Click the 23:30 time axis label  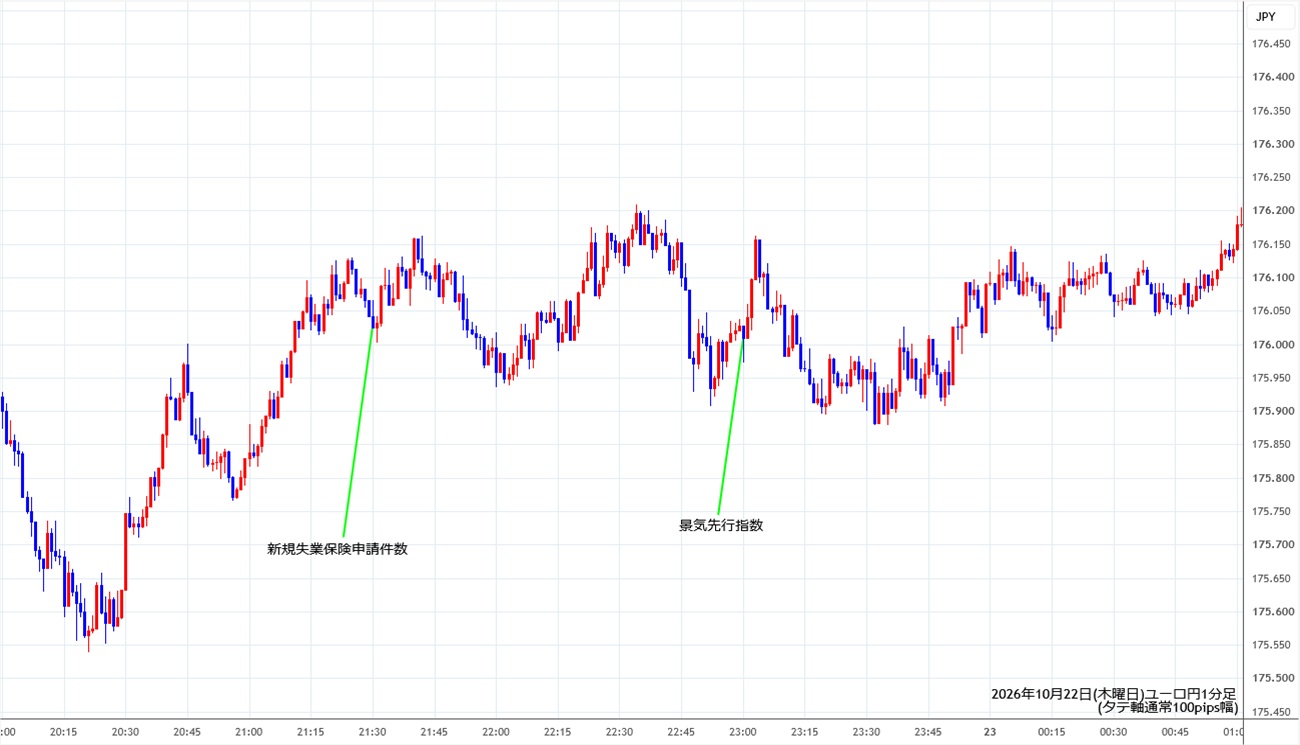click(867, 732)
